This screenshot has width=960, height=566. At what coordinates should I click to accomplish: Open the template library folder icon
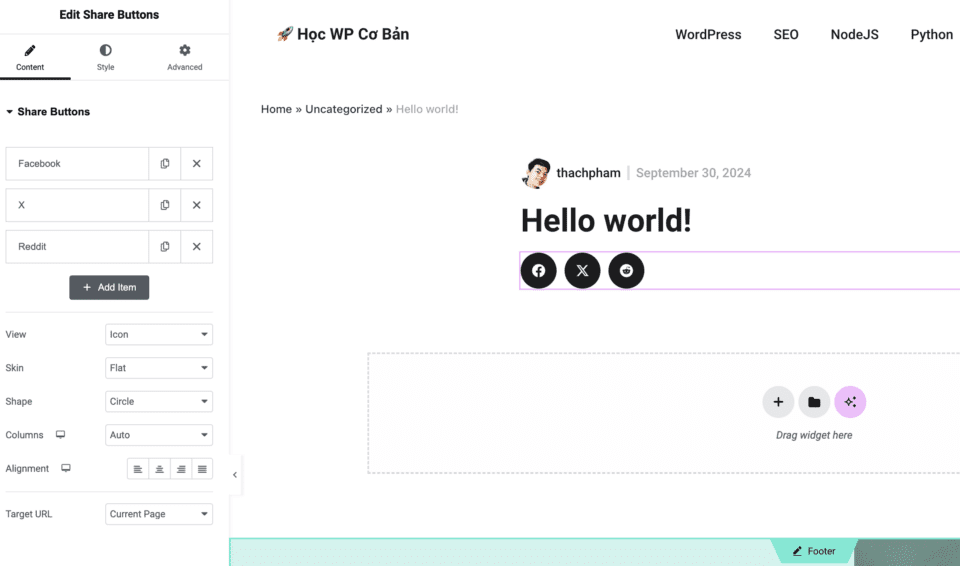pyautogui.click(x=814, y=402)
